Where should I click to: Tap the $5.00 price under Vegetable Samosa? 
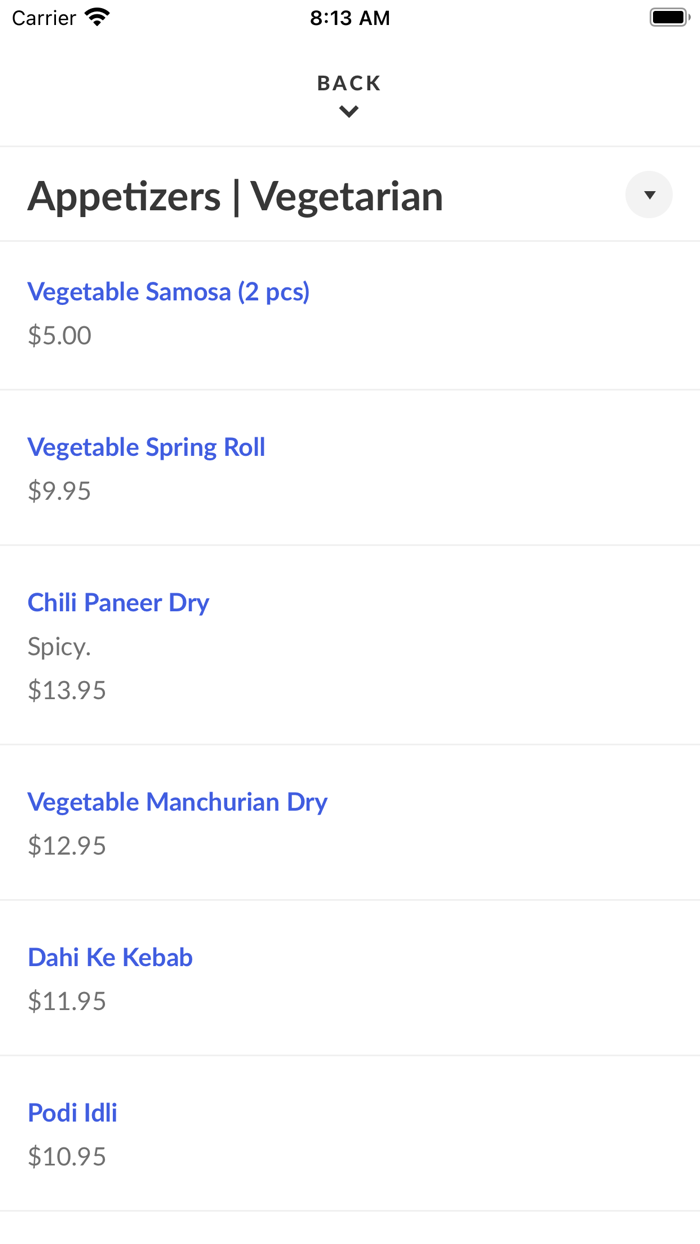click(x=59, y=335)
